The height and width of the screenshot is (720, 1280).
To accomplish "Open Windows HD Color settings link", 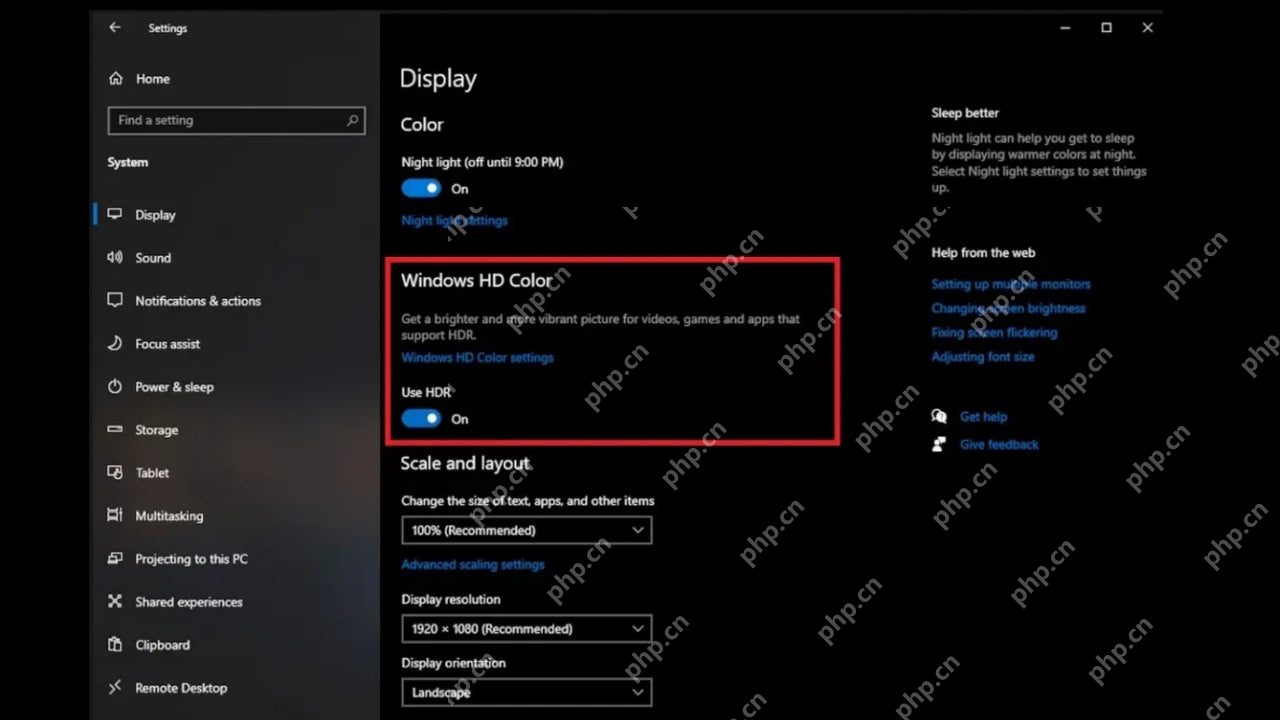I will pos(477,357).
